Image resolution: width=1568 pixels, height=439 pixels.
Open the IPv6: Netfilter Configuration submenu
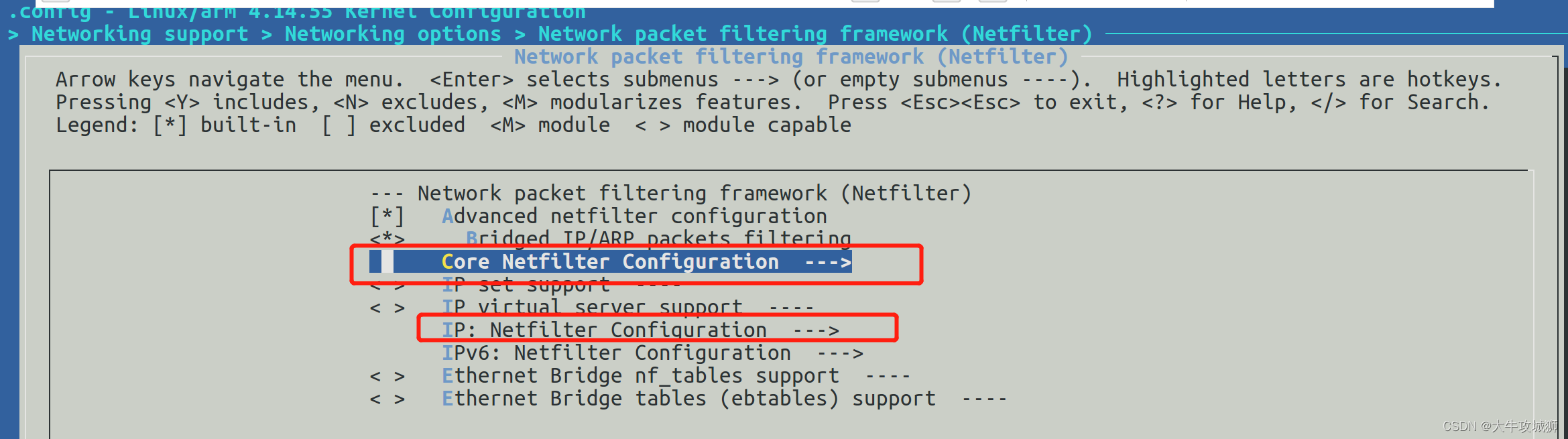click(x=617, y=353)
